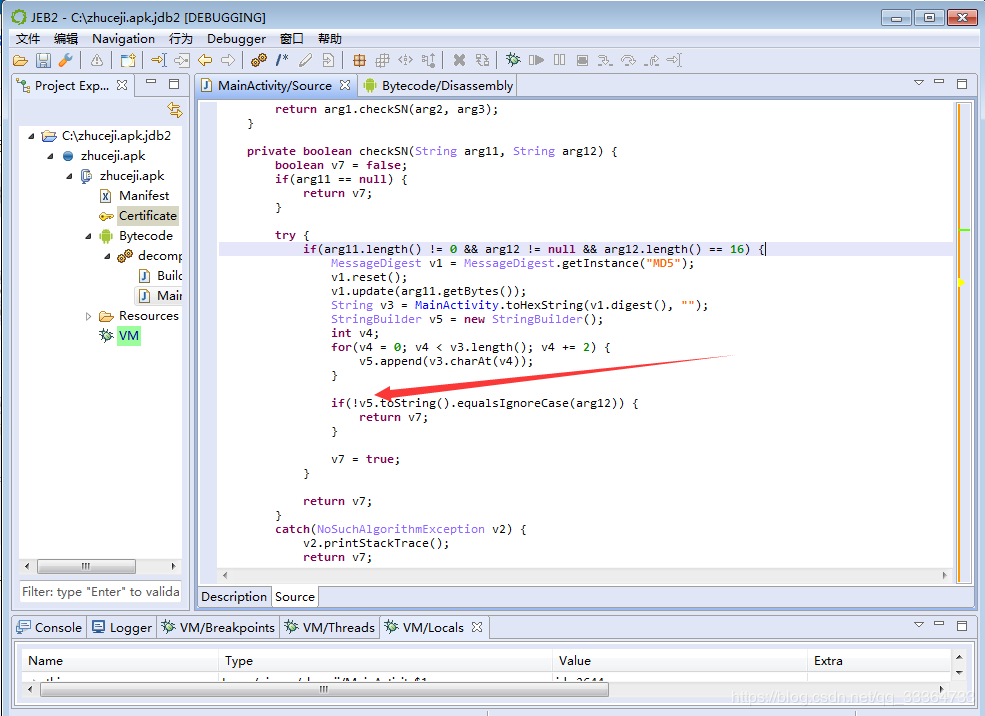Select the VM tree item

pyautogui.click(x=129, y=336)
